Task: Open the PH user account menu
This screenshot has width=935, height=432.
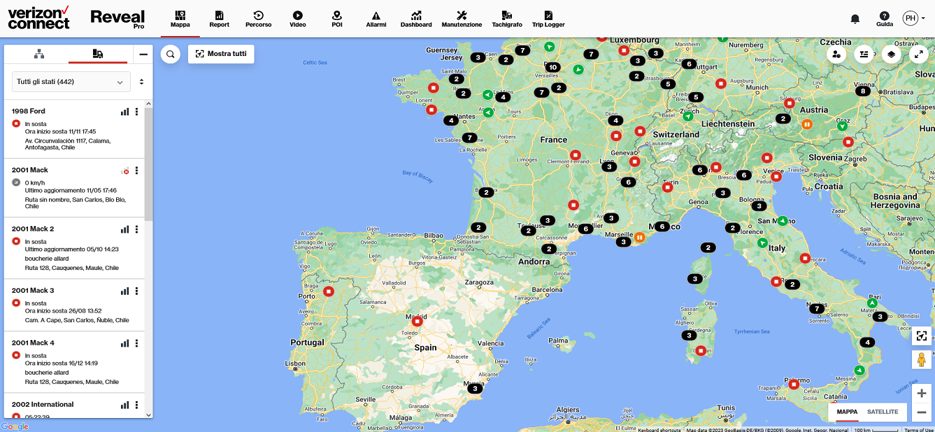Action: coord(914,18)
